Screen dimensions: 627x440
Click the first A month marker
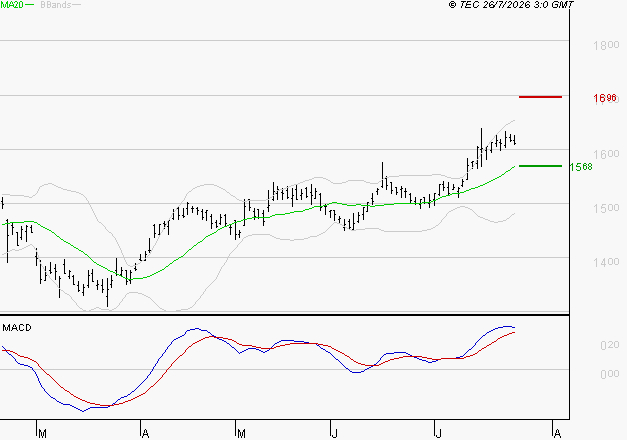[x=146, y=433]
